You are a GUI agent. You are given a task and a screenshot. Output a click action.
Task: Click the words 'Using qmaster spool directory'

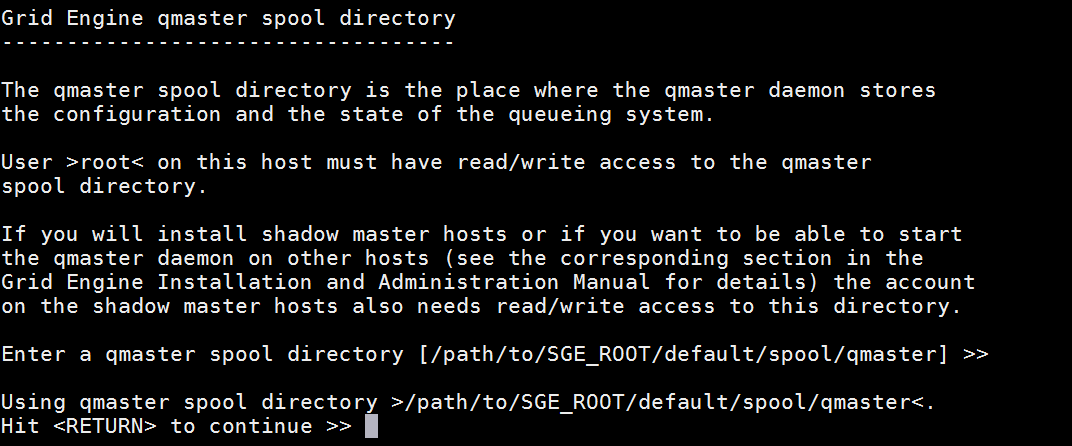click(189, 402)
